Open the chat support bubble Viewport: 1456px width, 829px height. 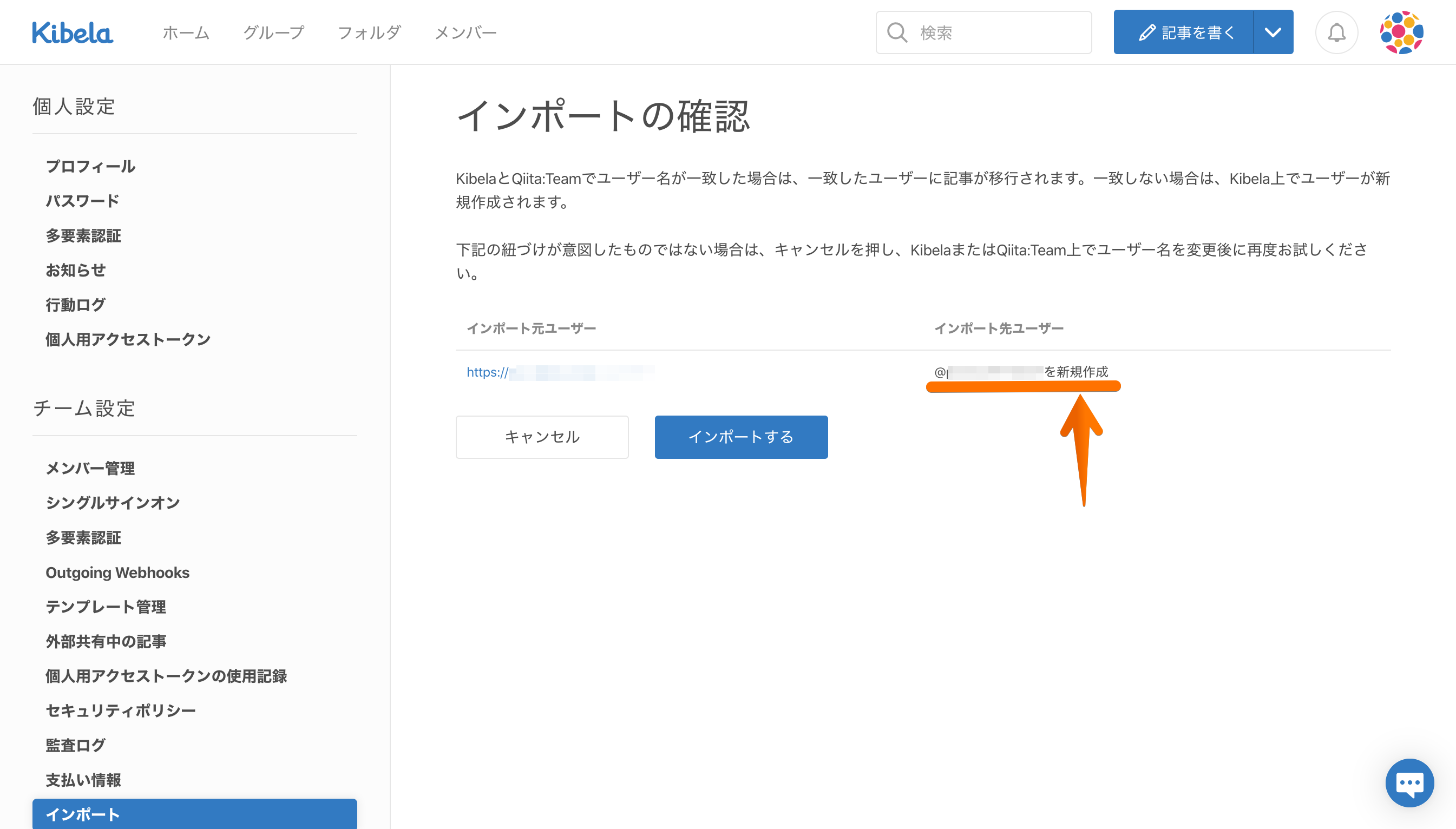(x=1409, y=782)
